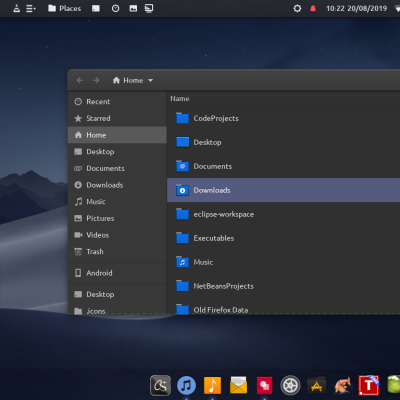Expand the Home path dropdown arrow
400x400 pixels.
pyautogui.click(x=150, y=80)
